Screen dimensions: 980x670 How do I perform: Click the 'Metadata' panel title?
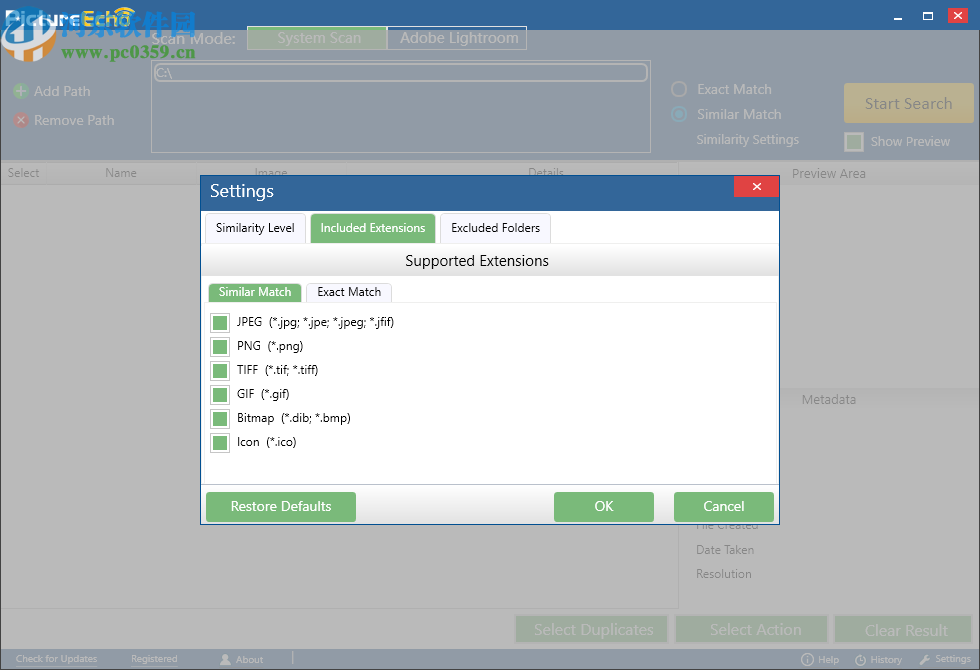pos(829,399)
